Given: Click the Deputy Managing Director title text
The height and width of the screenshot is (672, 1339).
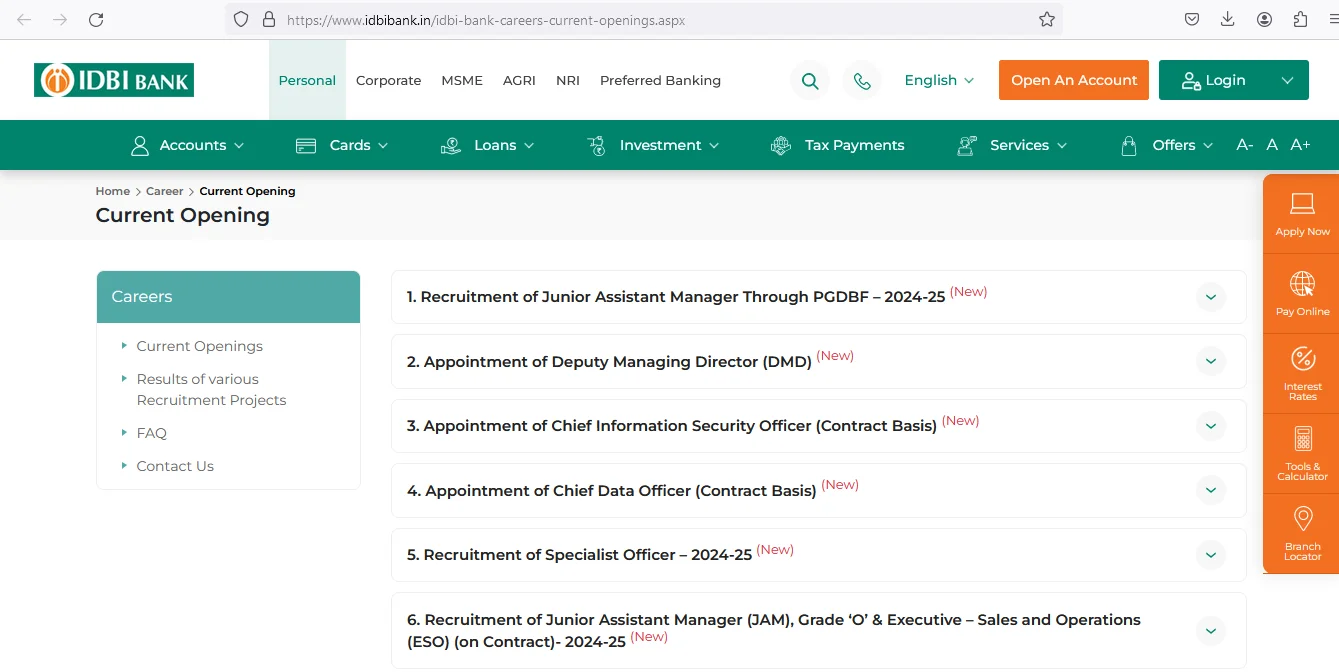Looking at the screenshot, I should tap(609, 362).
